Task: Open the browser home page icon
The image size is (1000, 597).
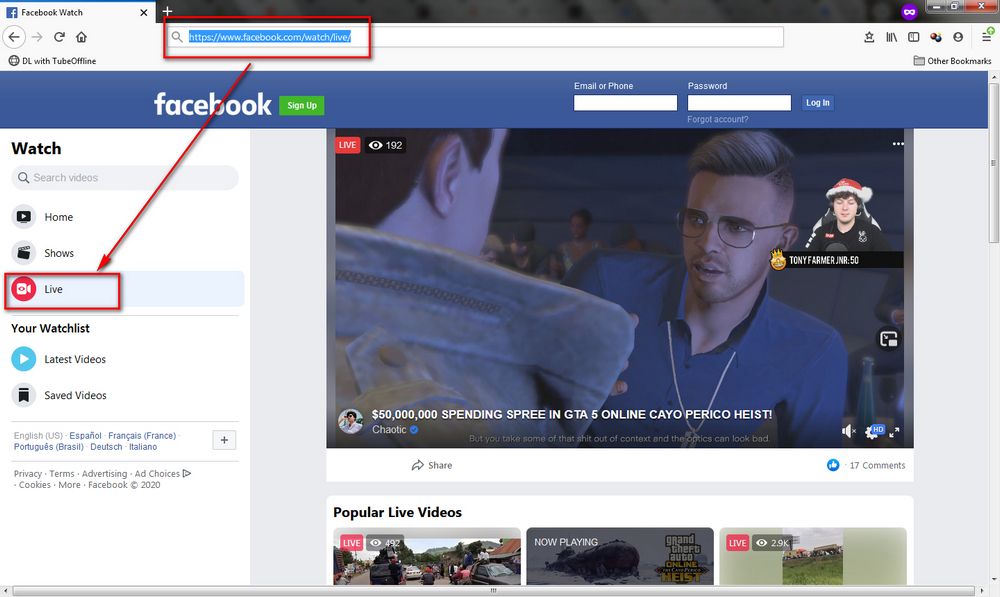Action: coord(81,37)
